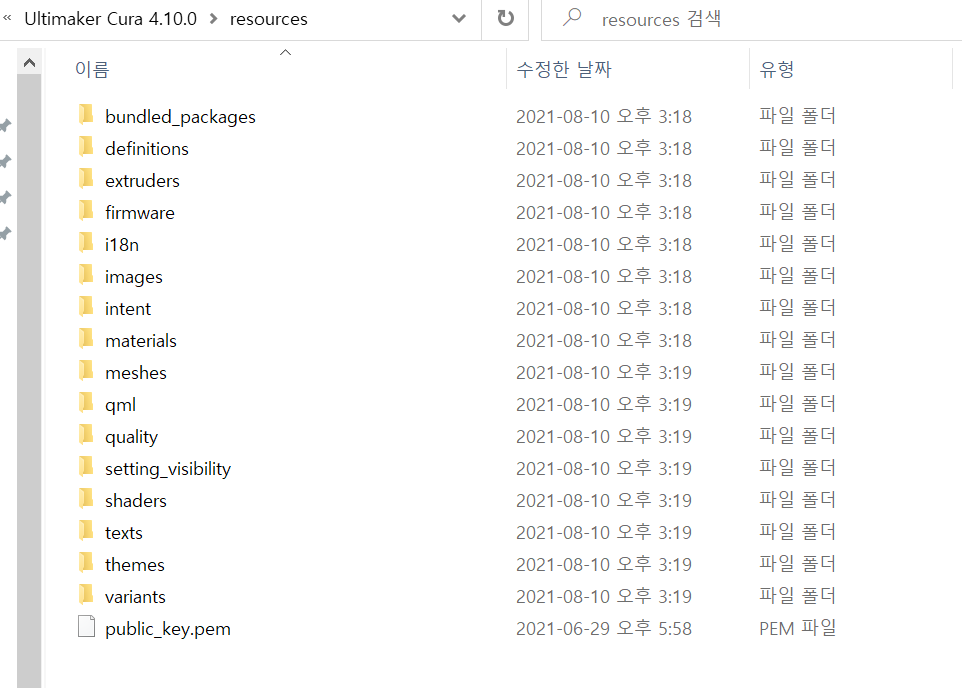Select the themes folder name

point(134,565)
